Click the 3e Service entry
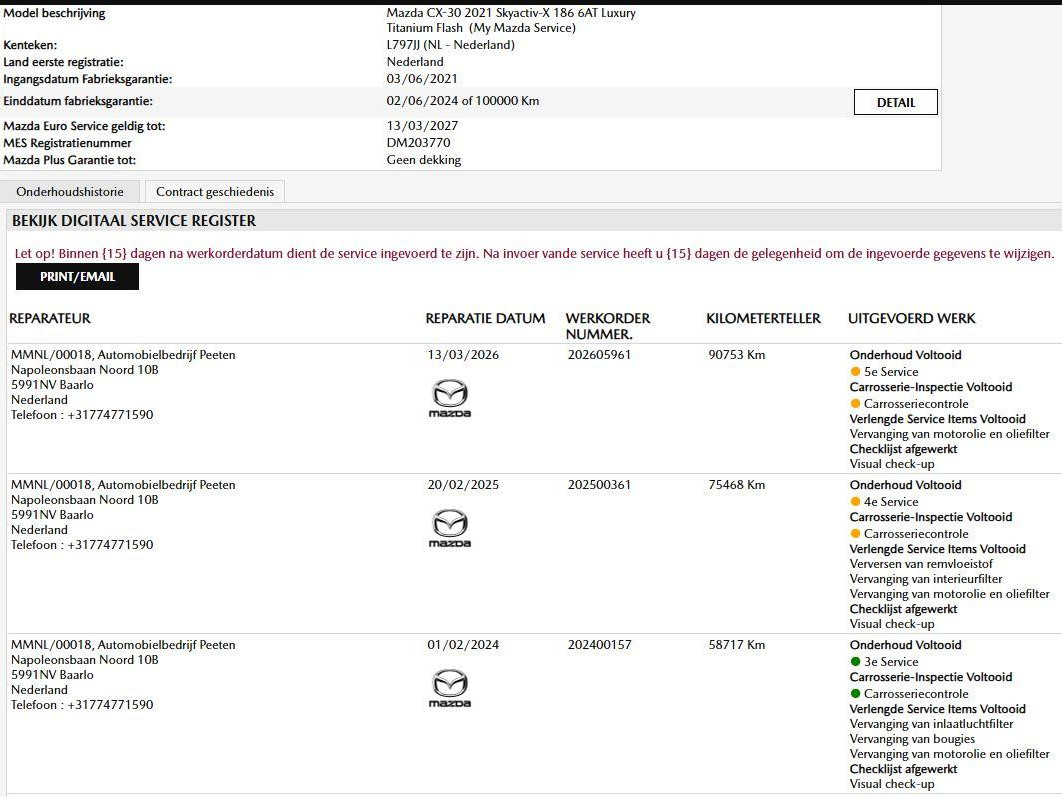Viewport: 1062px width, 797px height. coord(891,662)
